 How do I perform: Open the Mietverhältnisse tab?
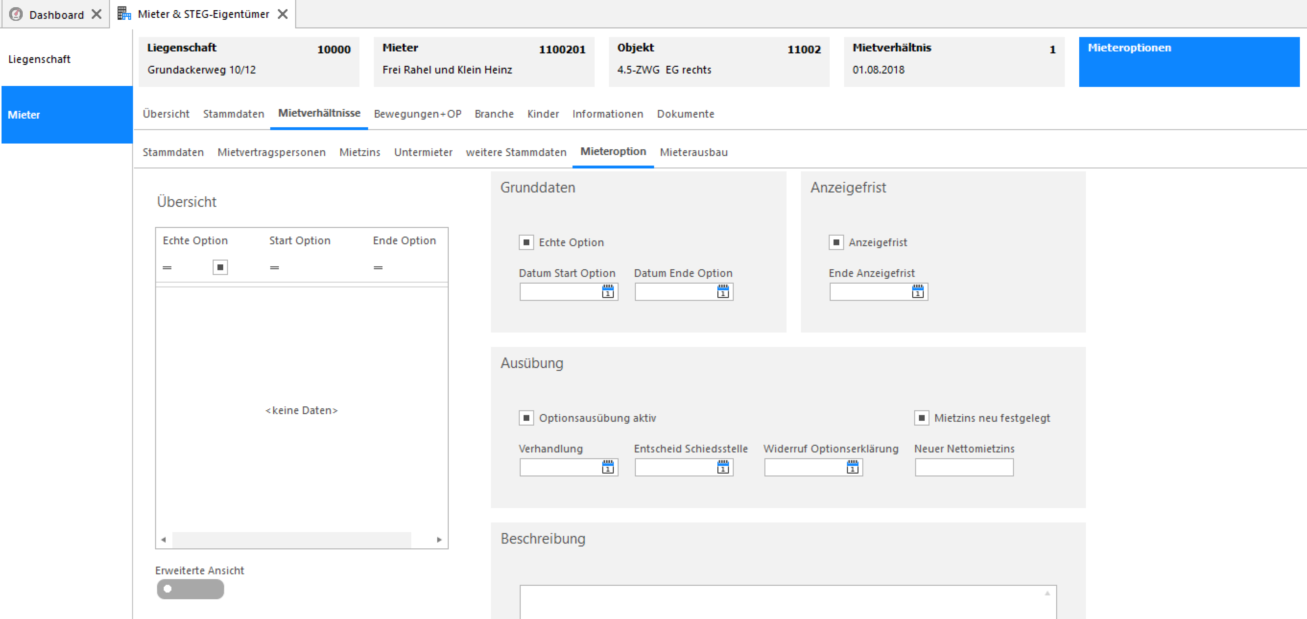pyautogui.click(x=319, y=114)
